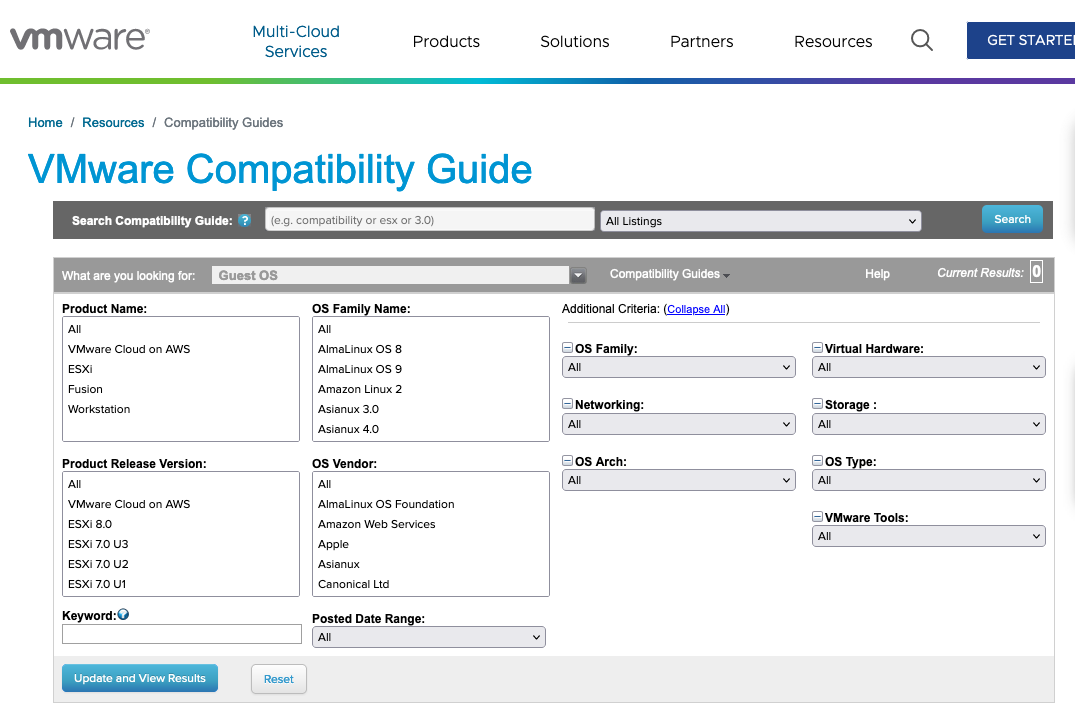Image resolution: width=1075 pixels, height=727 pixels.
Task: Click the Get Started button
Action: tap(1021, 40)
